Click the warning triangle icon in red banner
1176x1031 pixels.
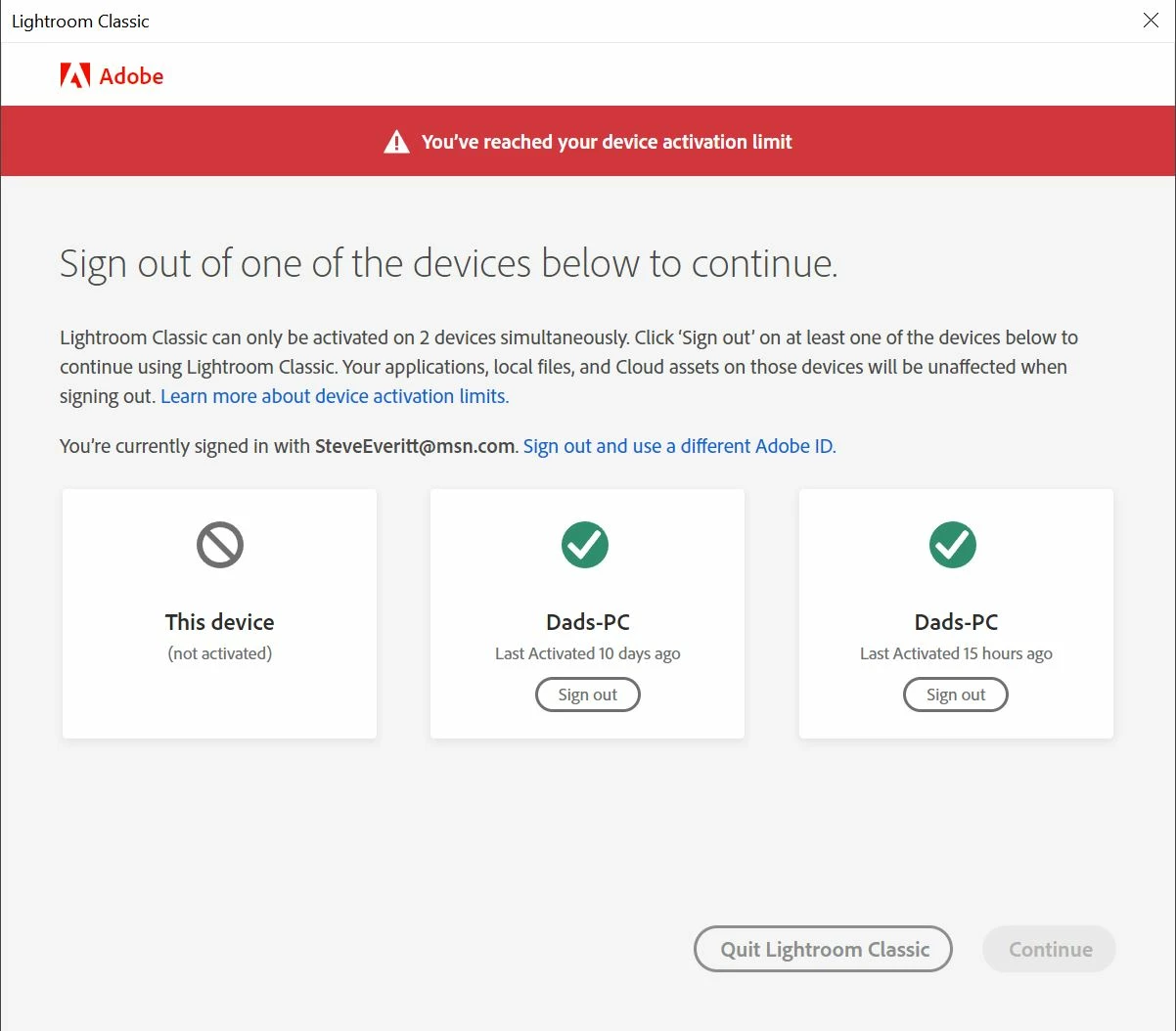pyautogui.click(x=396, y=142)
